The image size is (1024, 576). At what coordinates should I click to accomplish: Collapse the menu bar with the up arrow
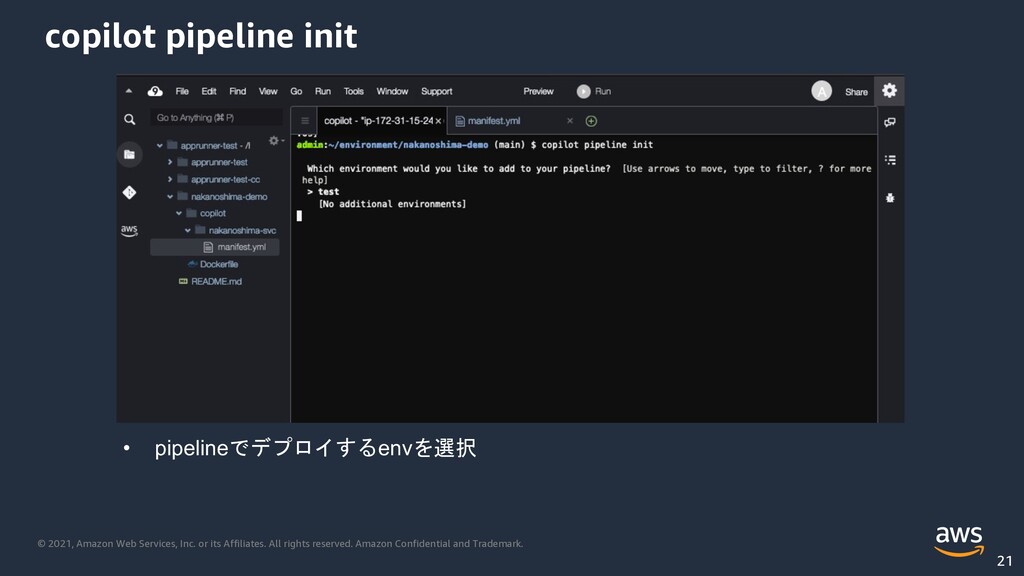tap(129, 91)
